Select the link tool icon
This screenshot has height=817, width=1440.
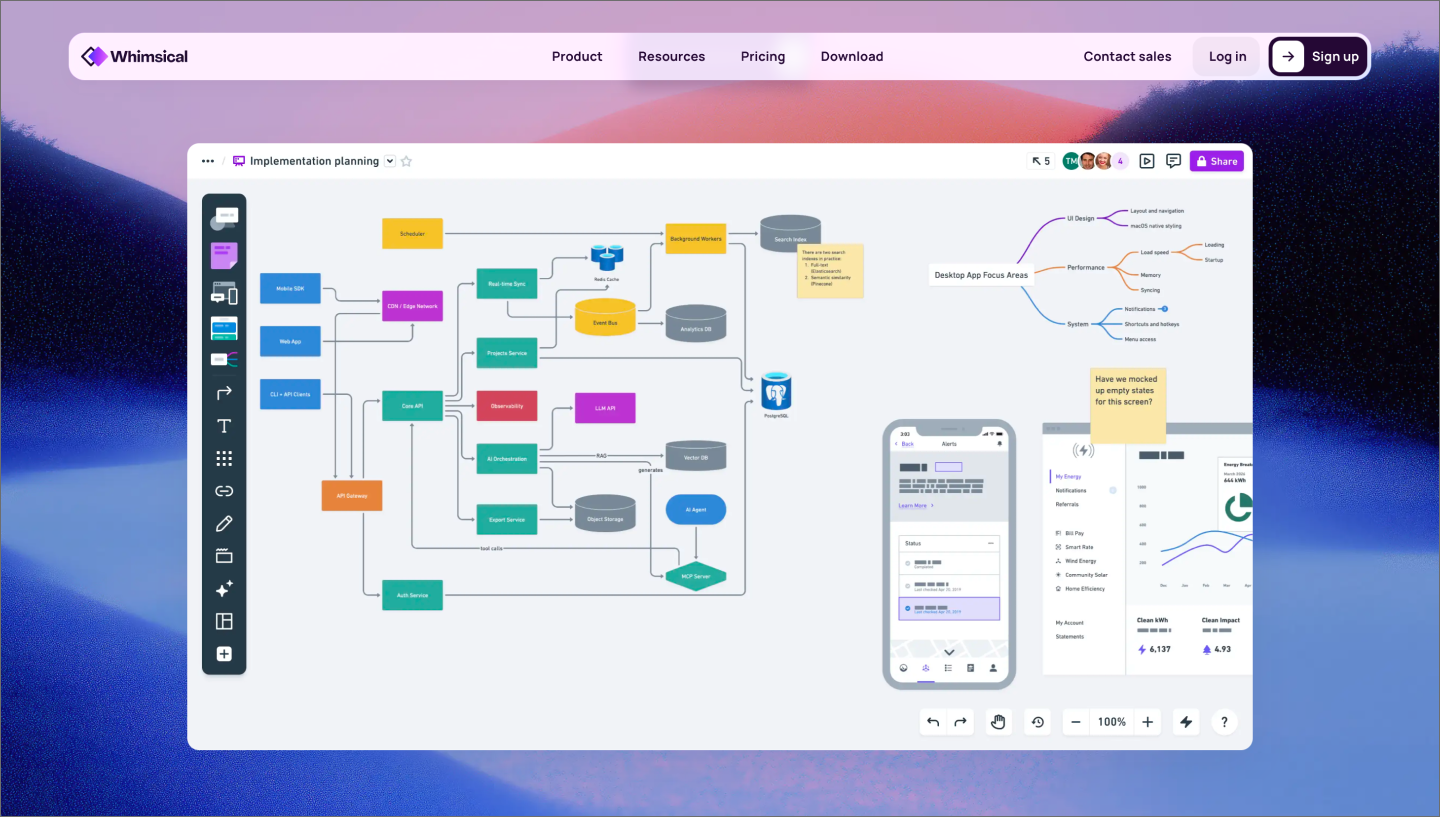pos(224,491)
